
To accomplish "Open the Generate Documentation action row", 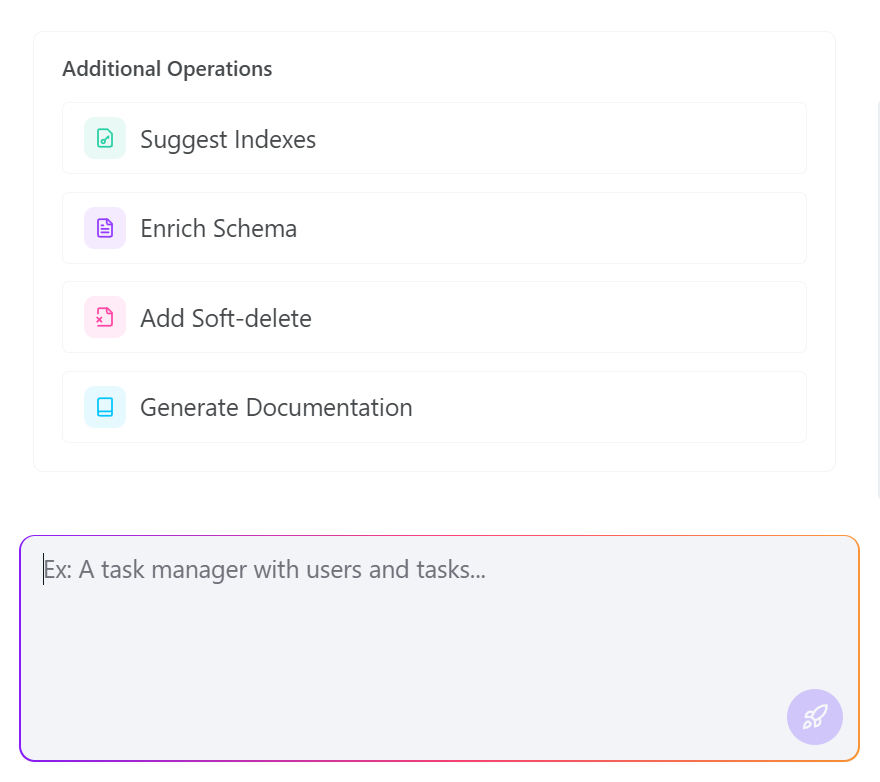I will tap(434, 407).
